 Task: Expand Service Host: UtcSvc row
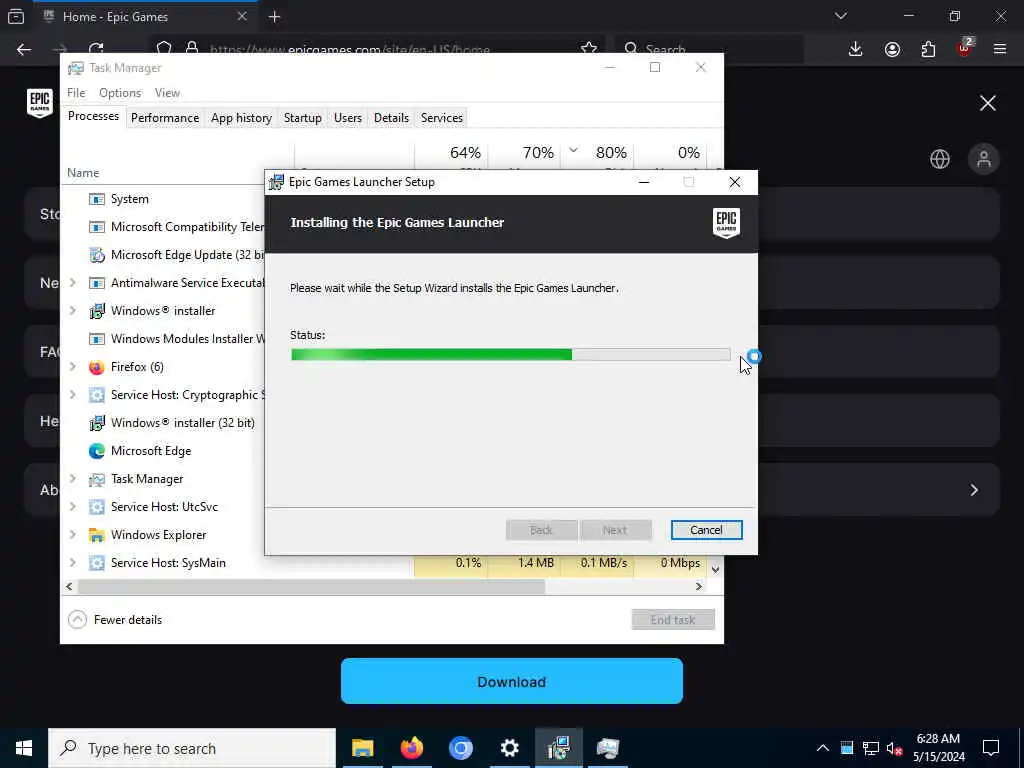[73, 507]
